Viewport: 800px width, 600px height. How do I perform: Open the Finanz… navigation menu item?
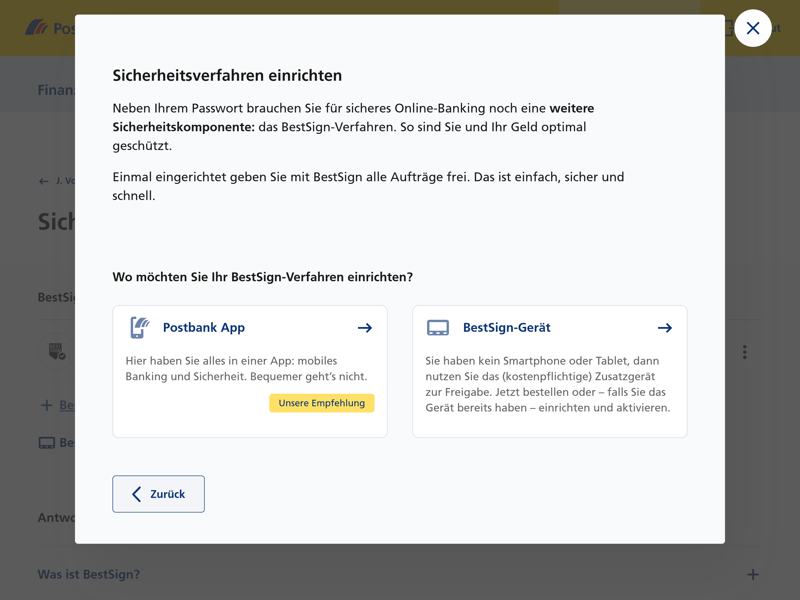click(x=56, y=90)
